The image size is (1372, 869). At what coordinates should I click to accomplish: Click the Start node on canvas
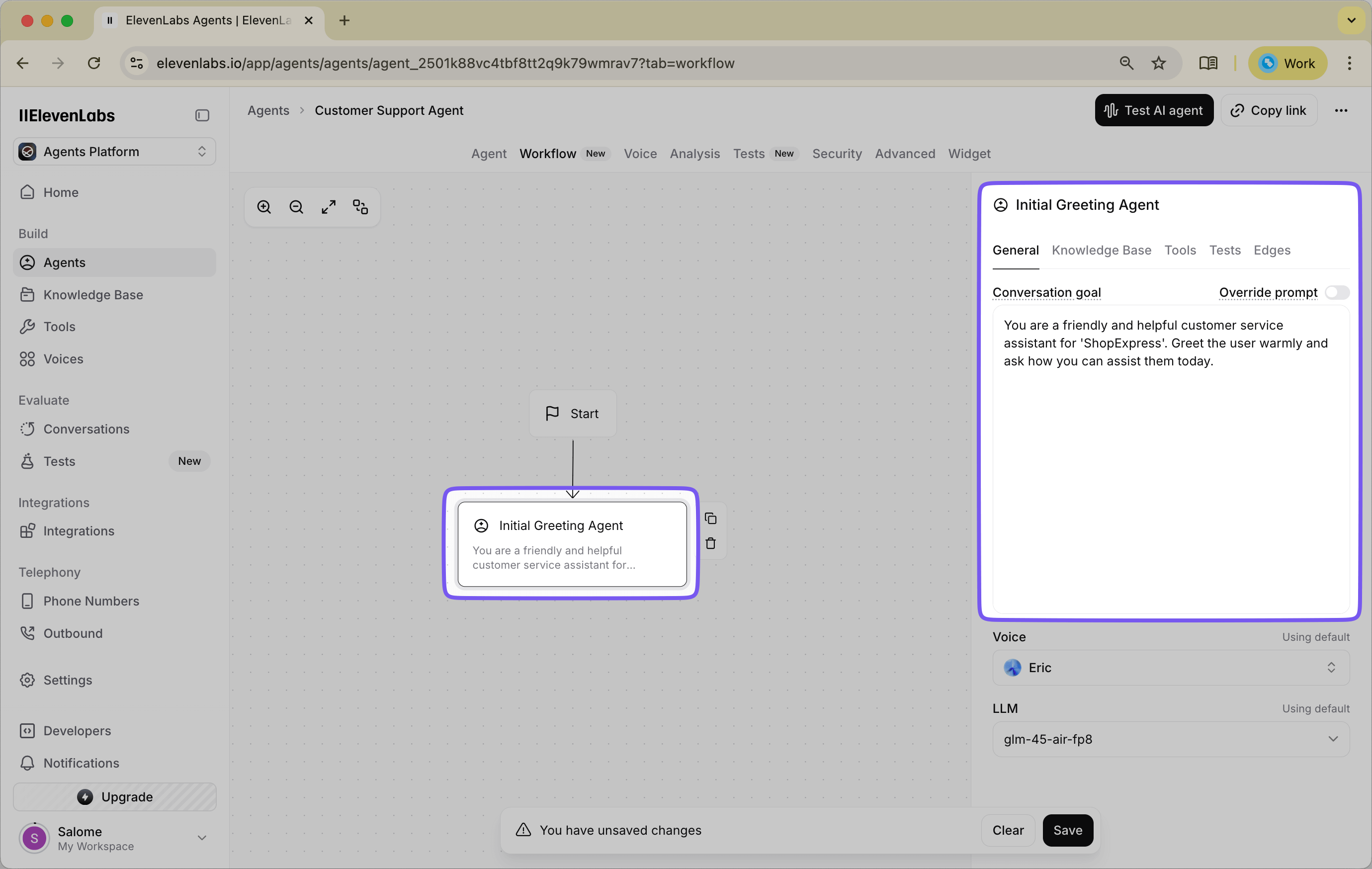[x=573, y=413]
